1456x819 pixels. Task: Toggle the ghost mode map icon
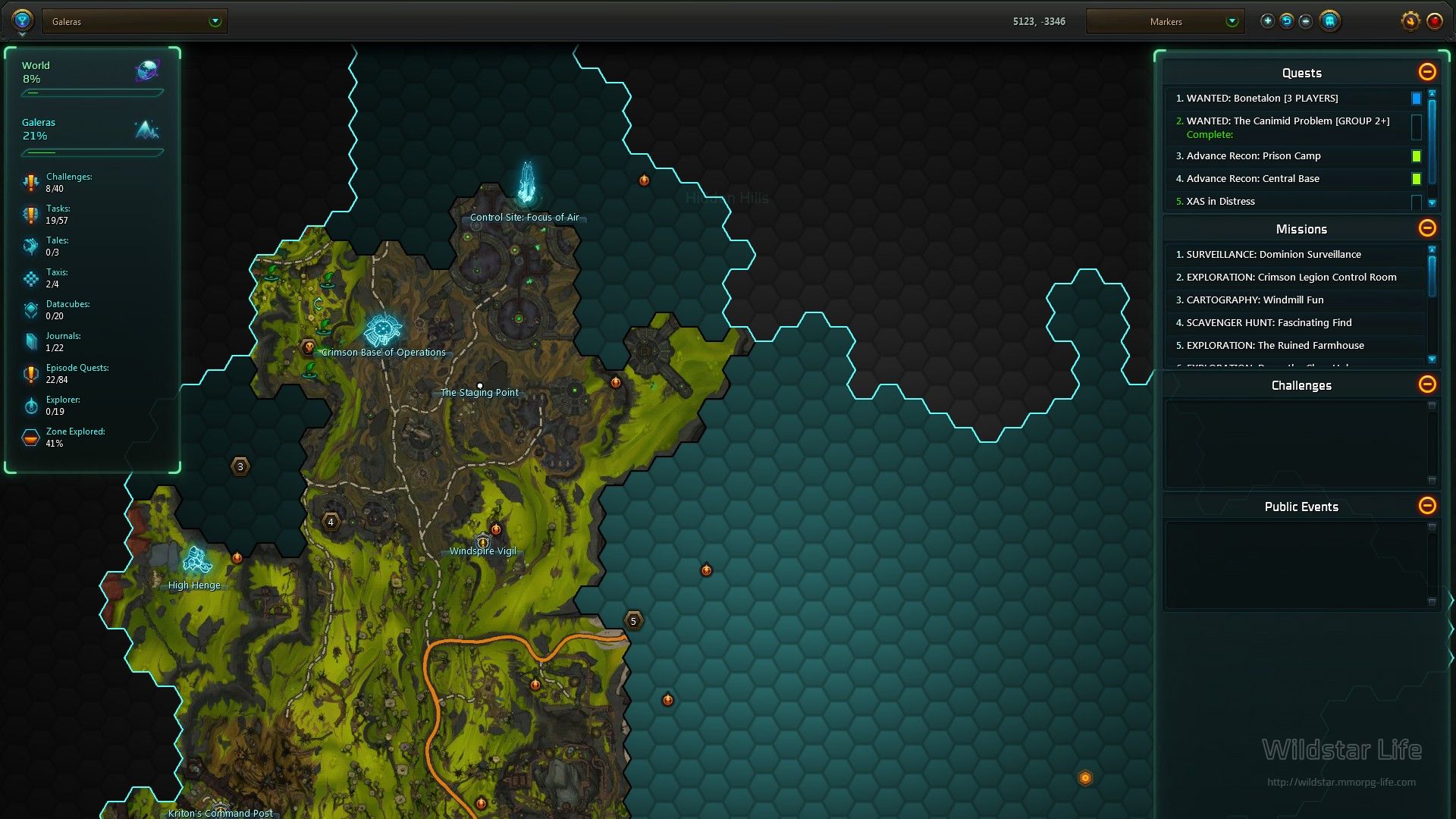[1329, 21]
